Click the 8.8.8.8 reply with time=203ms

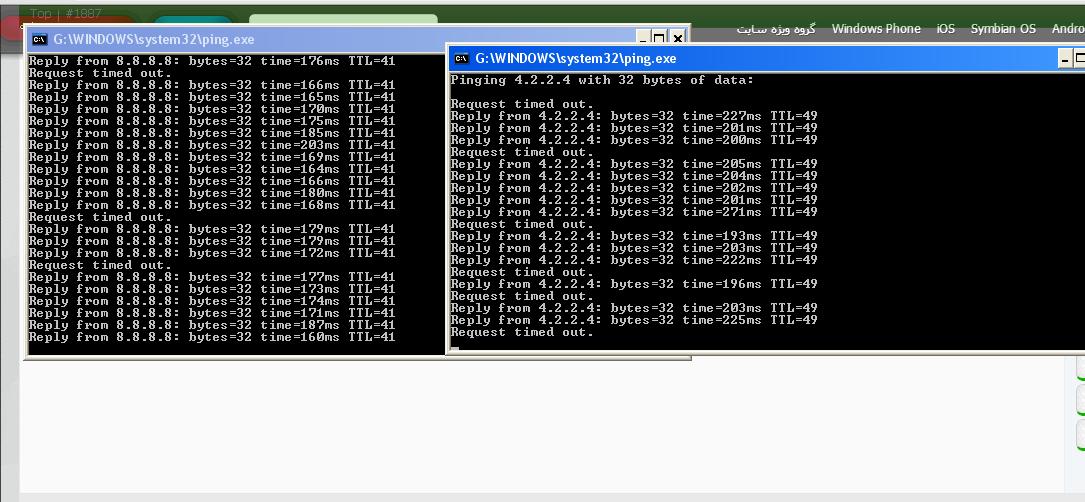point(212,145)
